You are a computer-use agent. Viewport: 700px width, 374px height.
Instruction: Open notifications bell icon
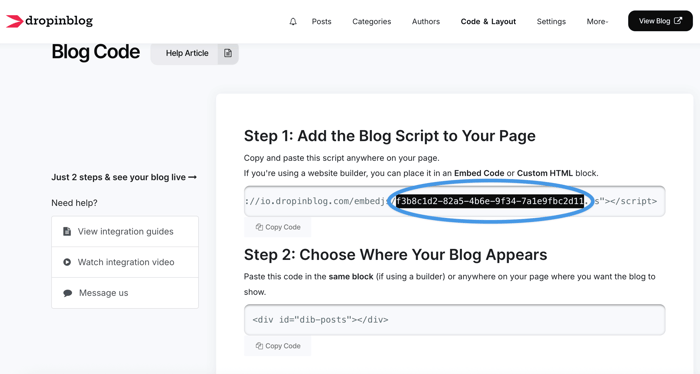(x=293, y=21)
